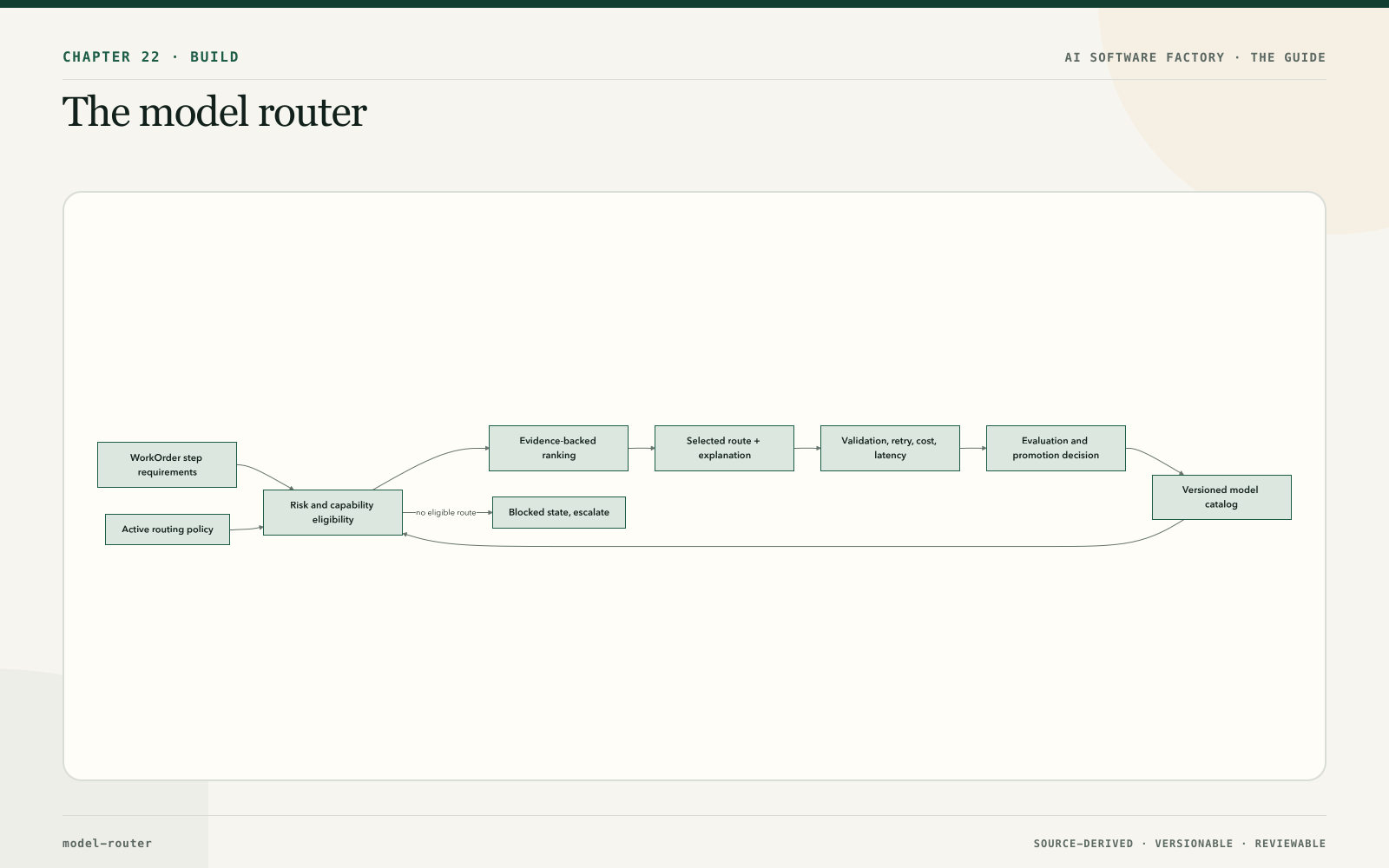
Task: Click the 'CHAPTER 22 · BUILD' header text
Action: click(150, 57)
